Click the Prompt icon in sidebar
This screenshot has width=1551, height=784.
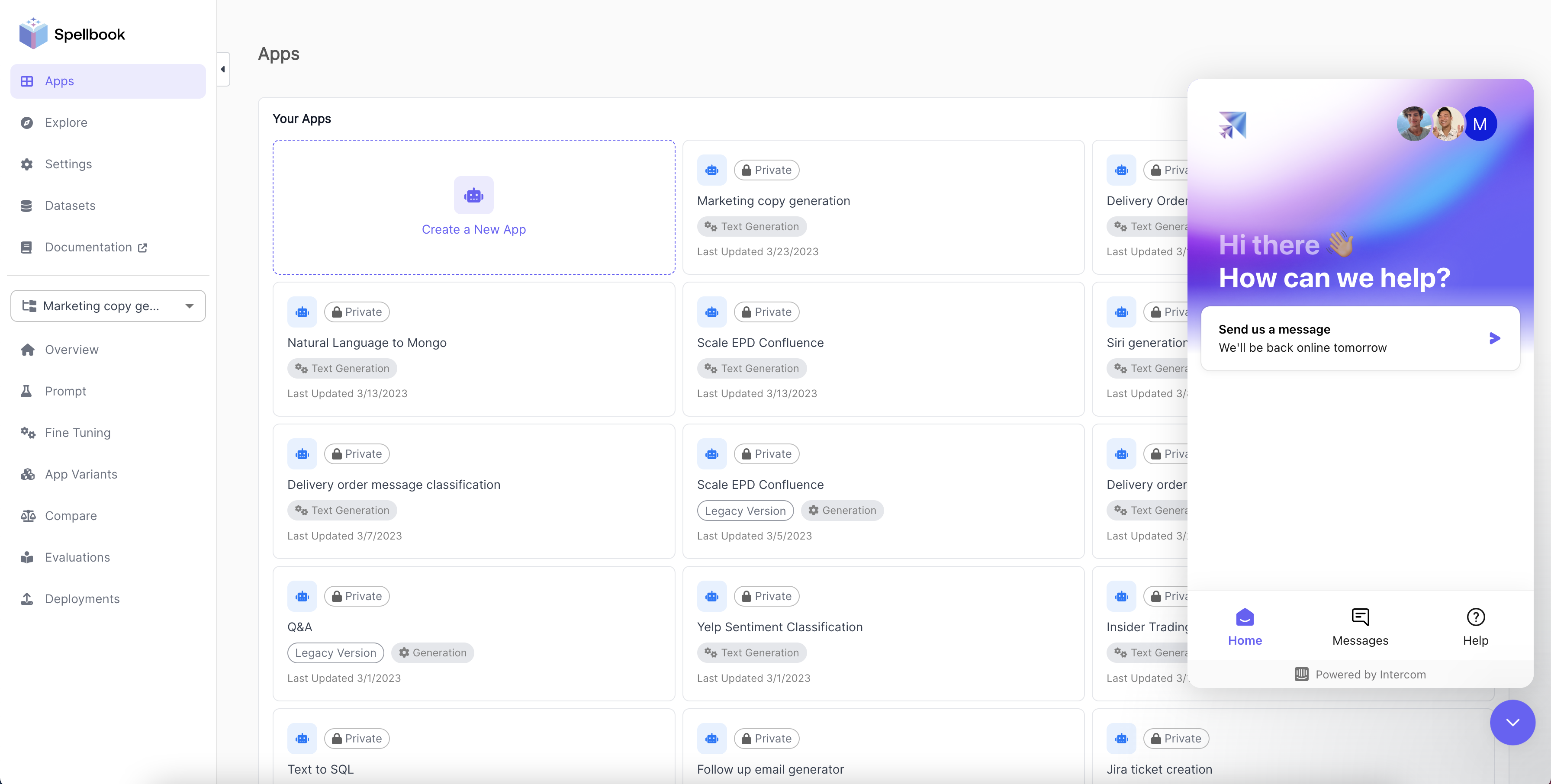[27, 391]
